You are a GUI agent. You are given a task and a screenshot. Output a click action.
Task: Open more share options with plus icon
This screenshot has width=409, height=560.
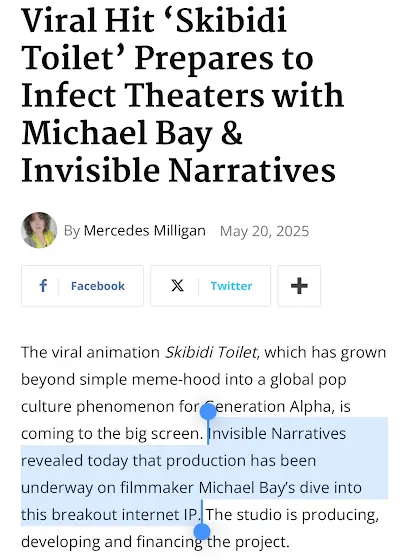tap(299, 286)
